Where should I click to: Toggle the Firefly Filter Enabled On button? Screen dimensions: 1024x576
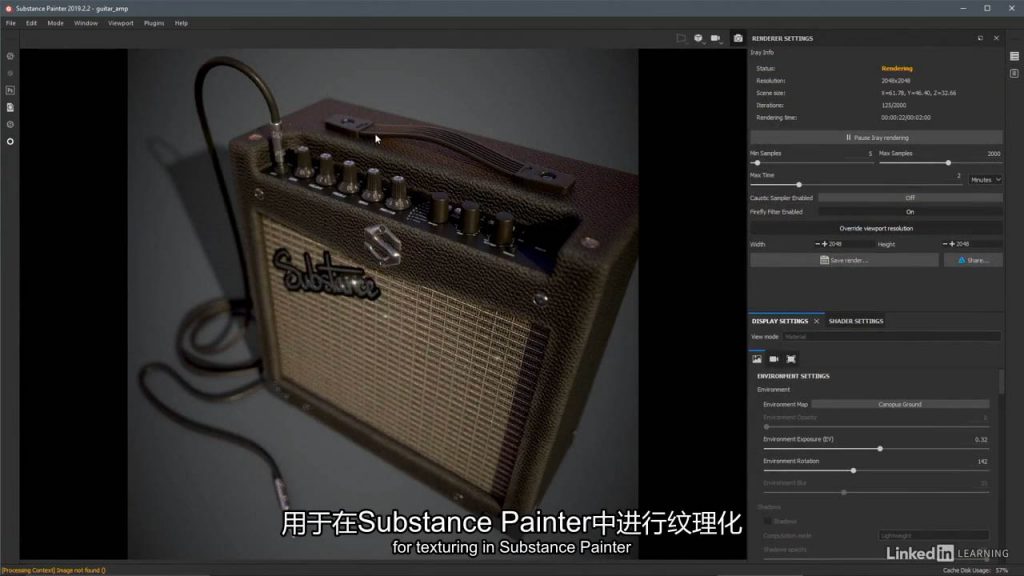pyautogui.click(x=909, y=212)
